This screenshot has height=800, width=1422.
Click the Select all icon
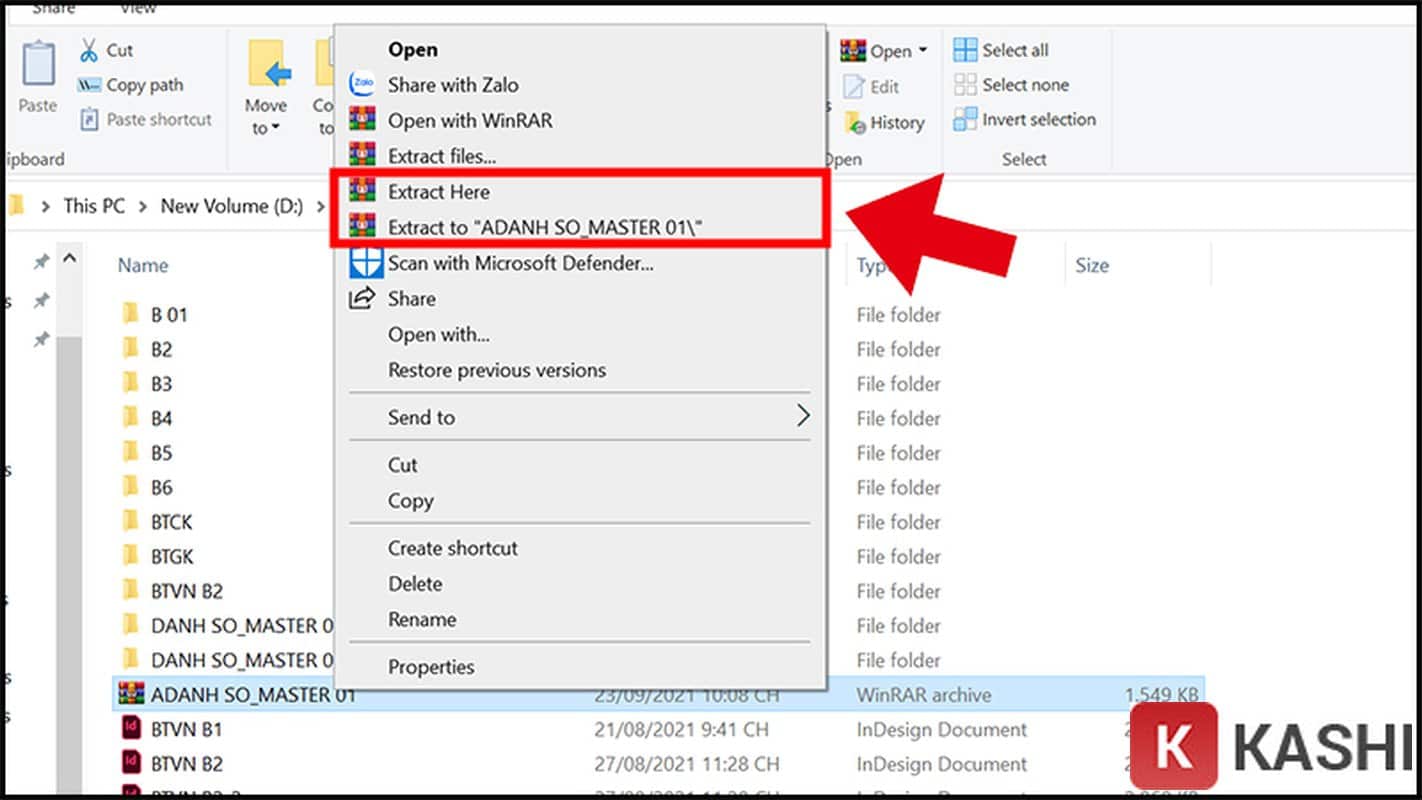965,50
